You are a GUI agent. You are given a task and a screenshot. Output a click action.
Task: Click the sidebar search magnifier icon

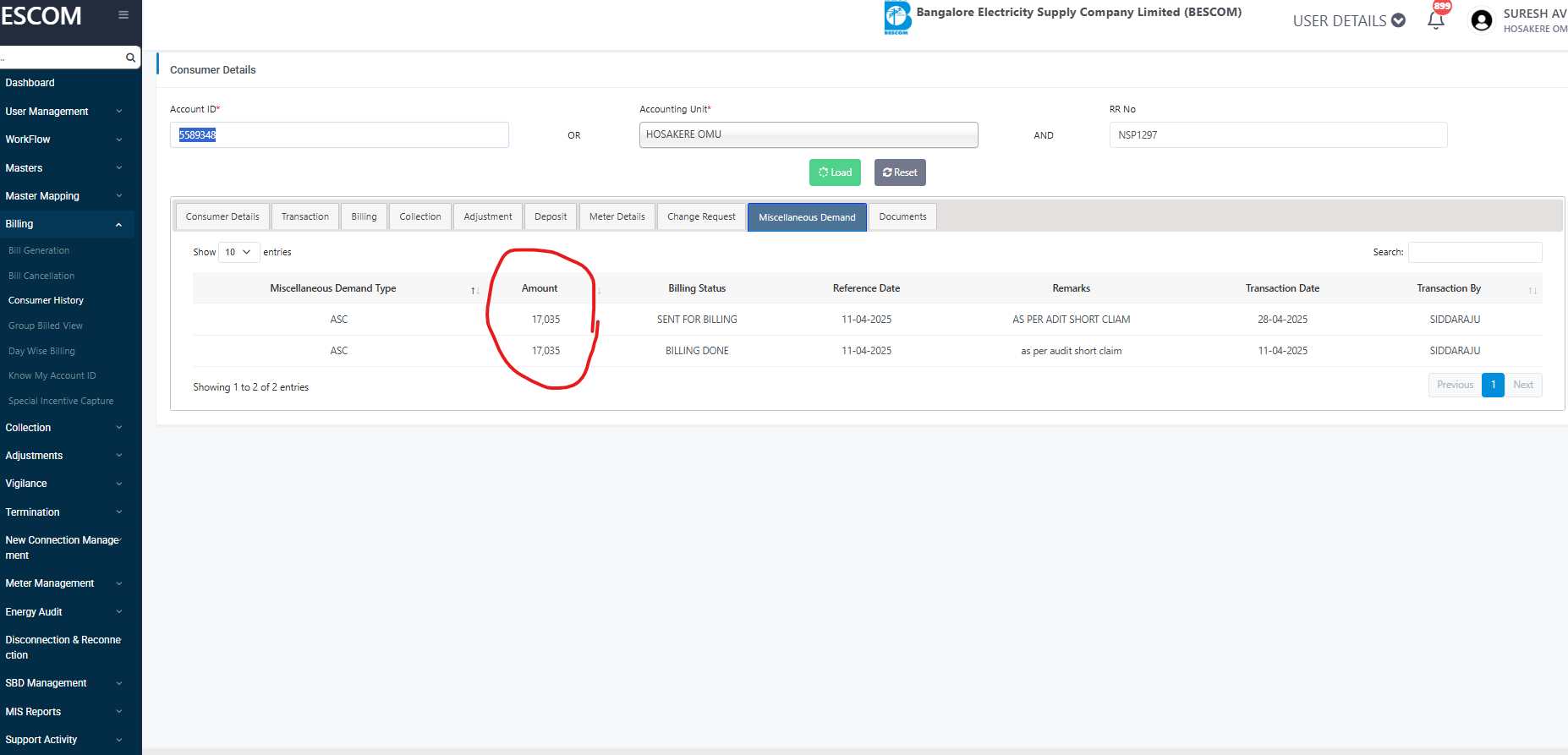[130, 57]
